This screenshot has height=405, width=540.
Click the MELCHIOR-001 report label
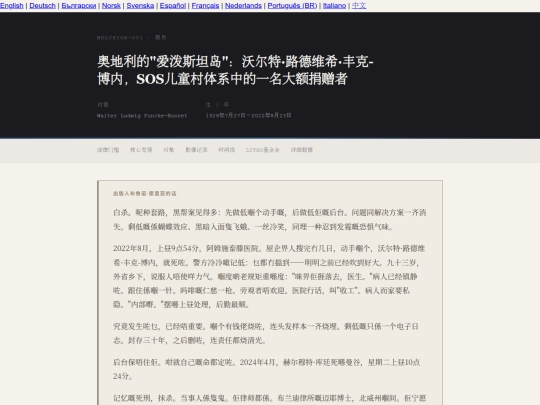click(x=132, y=38)
